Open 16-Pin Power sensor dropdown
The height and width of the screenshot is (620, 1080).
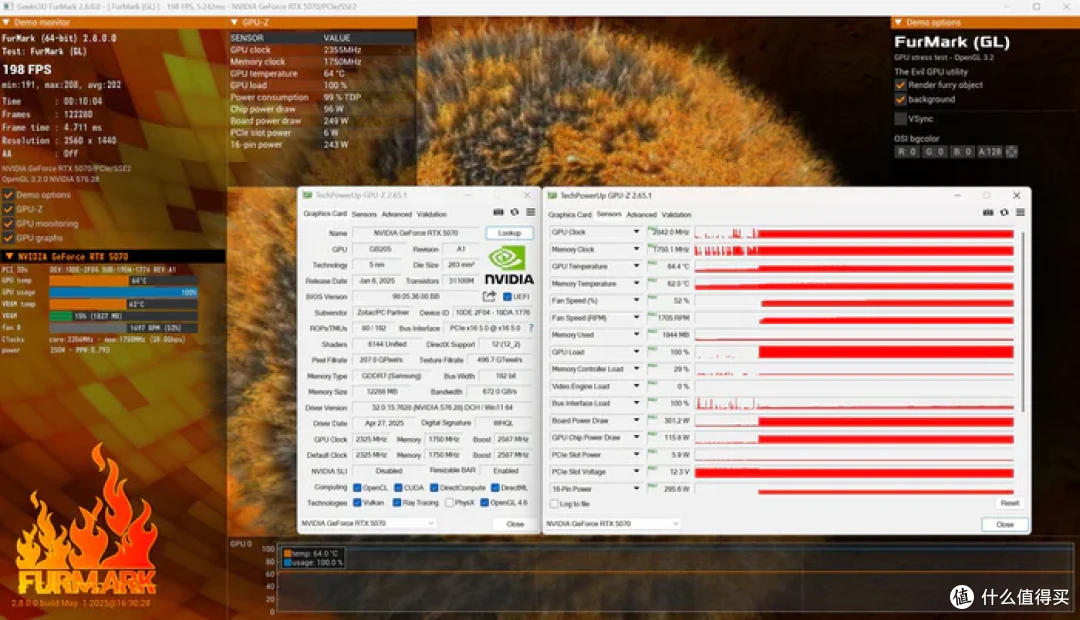pos(636,488)
